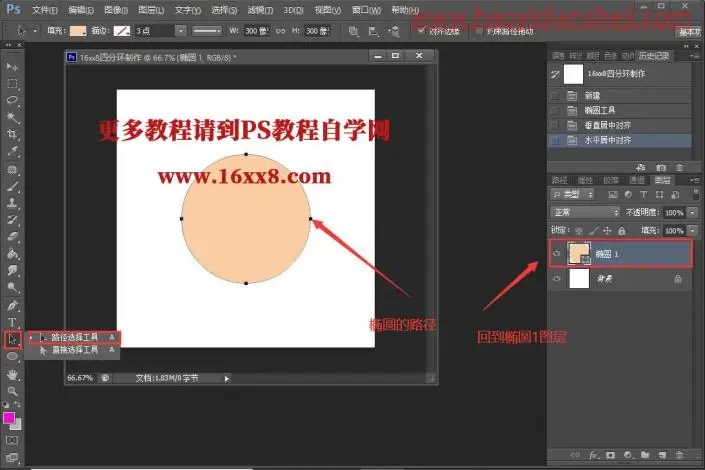Change the screen mode
The width and height of the screenshot is (705, 470).
(12, 458)
